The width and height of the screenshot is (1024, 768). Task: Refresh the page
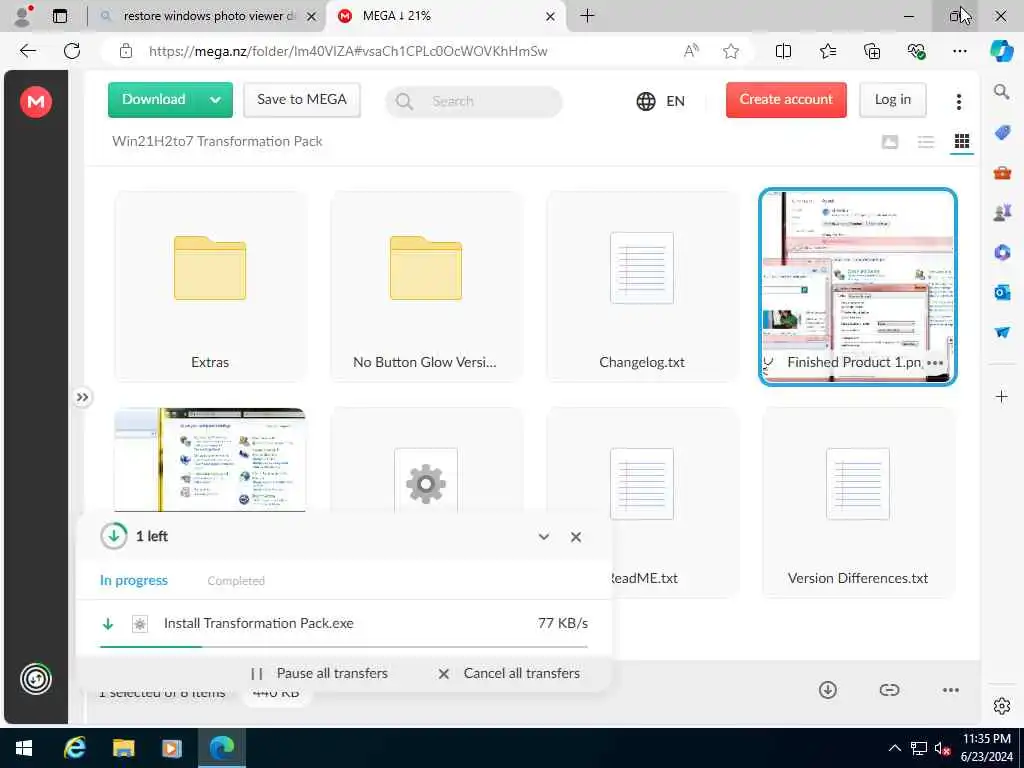(72, 51)
